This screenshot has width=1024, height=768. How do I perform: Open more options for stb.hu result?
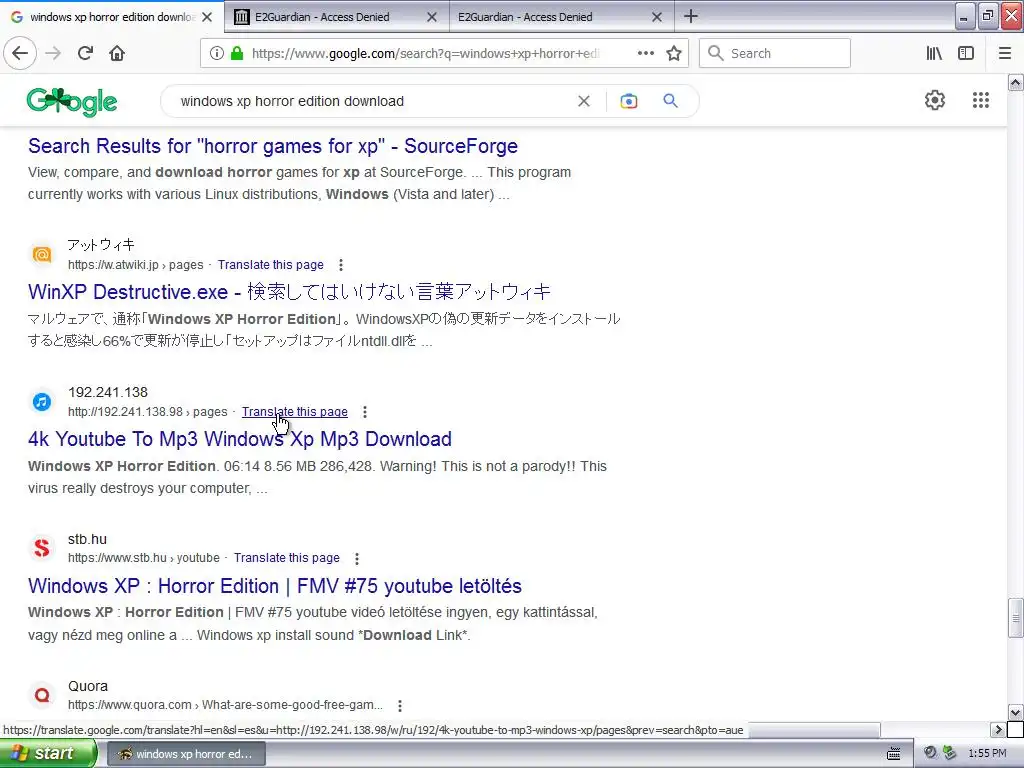pos(357,558)
